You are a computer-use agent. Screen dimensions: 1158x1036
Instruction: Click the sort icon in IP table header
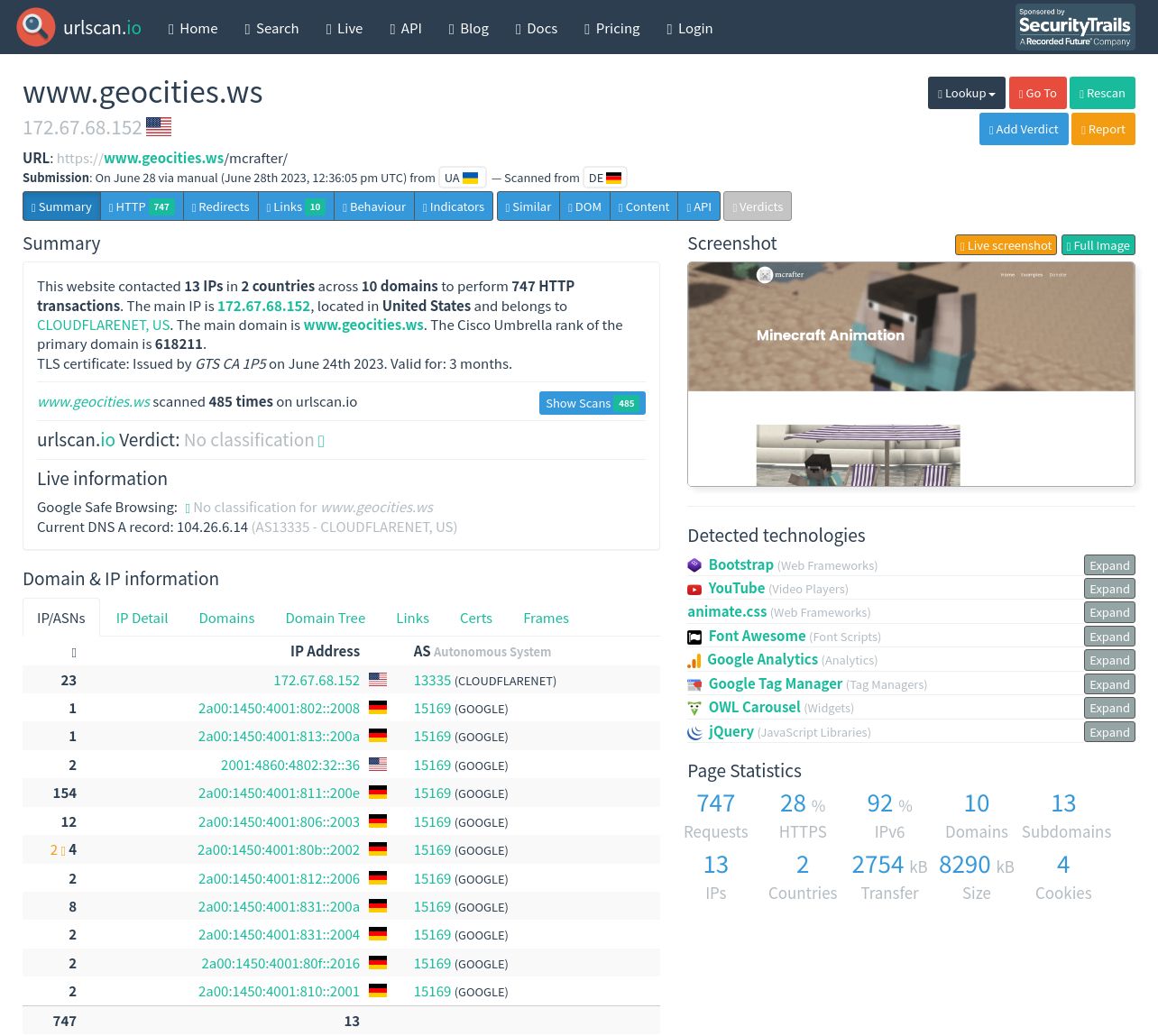click(x=74, y=652)
